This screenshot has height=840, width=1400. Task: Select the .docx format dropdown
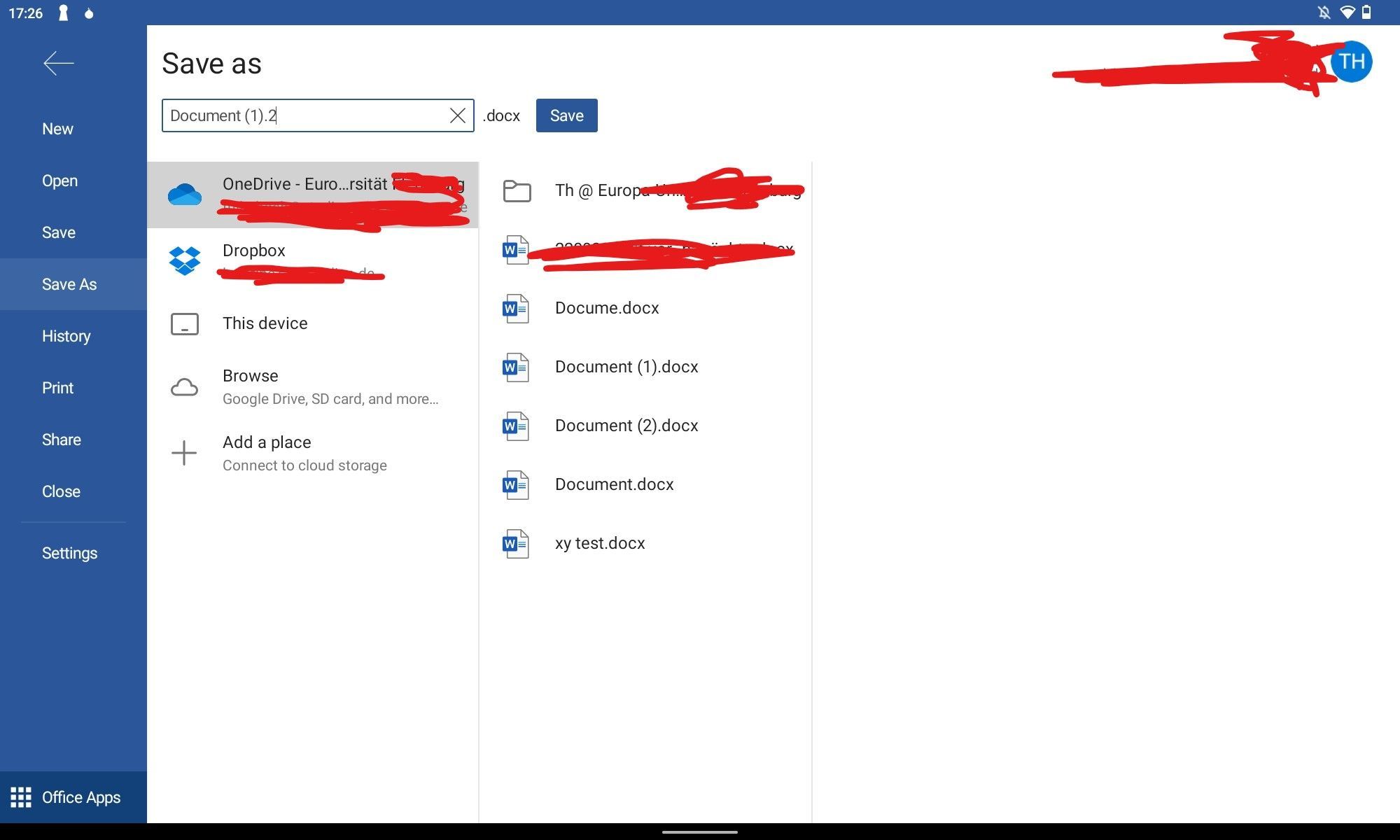click(500, 115)
